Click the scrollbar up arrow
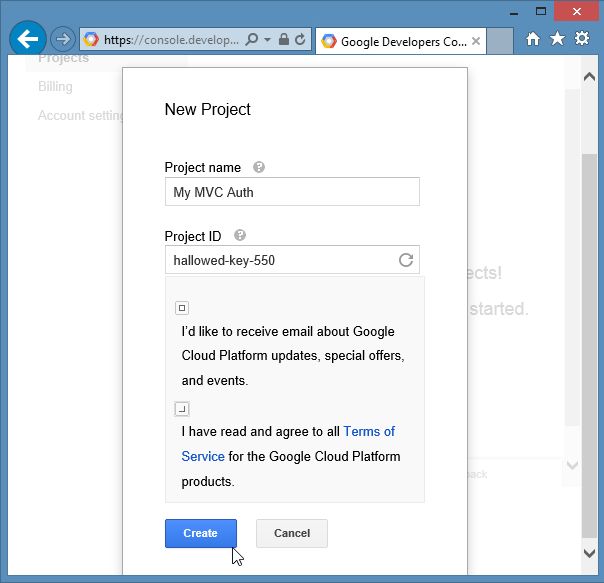Viewport: 604px width, 583px height. click(x=589, y=77)
